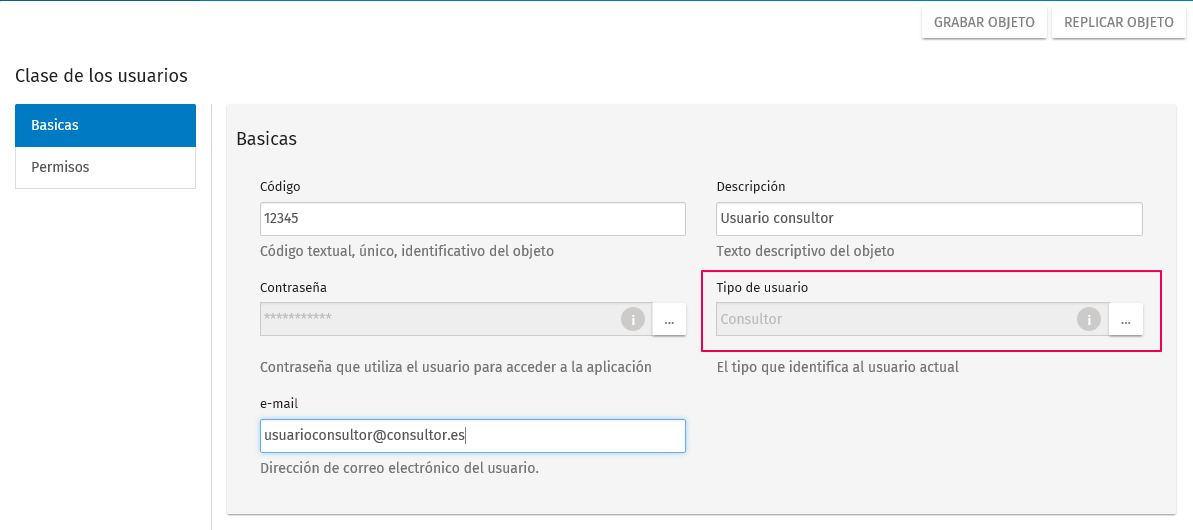Click the 'Descripción' field label
1193x530 pixels.
pyautogui.click(x=751, y=186)
